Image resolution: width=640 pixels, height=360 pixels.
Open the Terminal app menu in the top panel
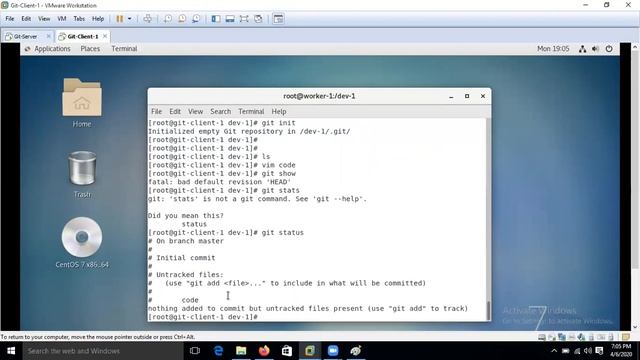(124, 49)
